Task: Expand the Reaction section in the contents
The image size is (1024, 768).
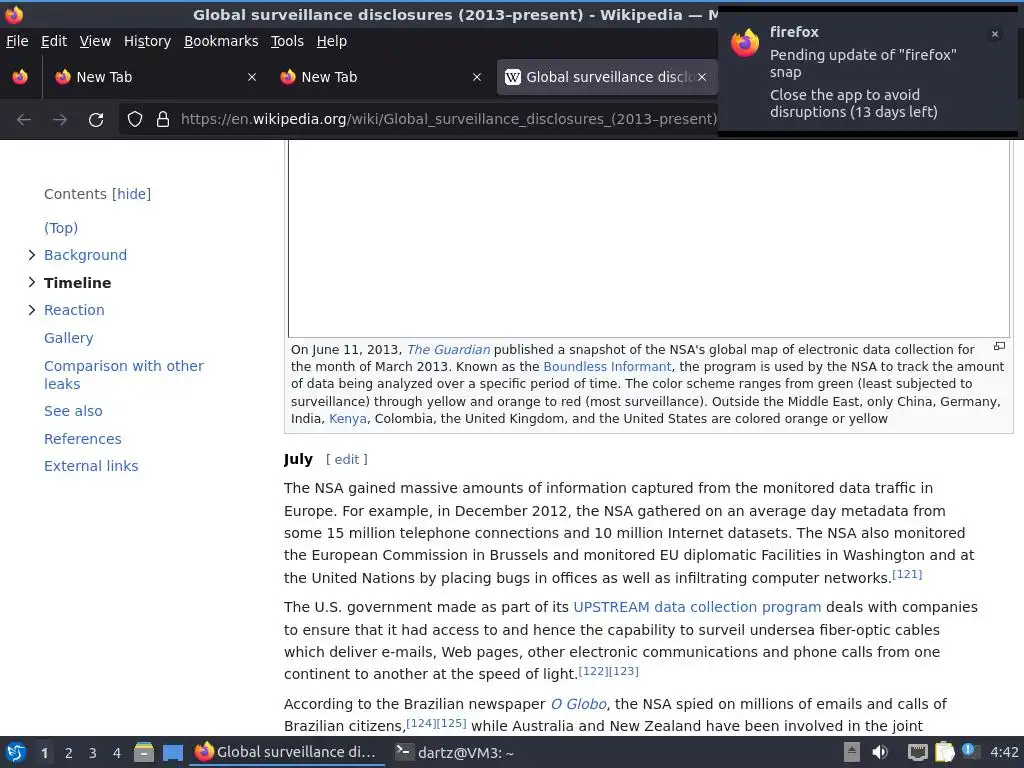Action: pyautogui.click(x=31, y=310)
